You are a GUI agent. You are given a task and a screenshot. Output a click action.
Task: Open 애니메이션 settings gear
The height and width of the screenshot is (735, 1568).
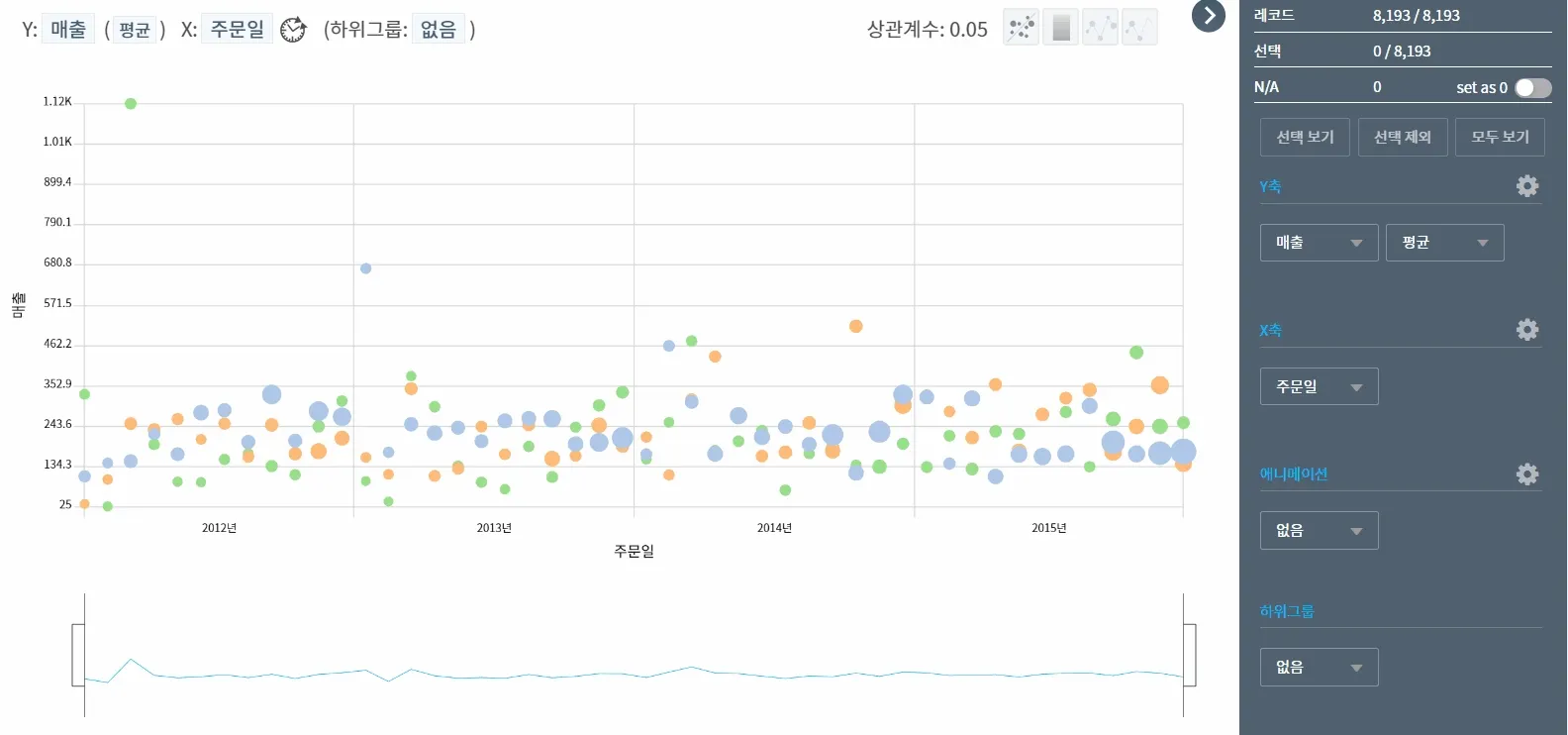pyautogui.click(x=1527, y=474)
